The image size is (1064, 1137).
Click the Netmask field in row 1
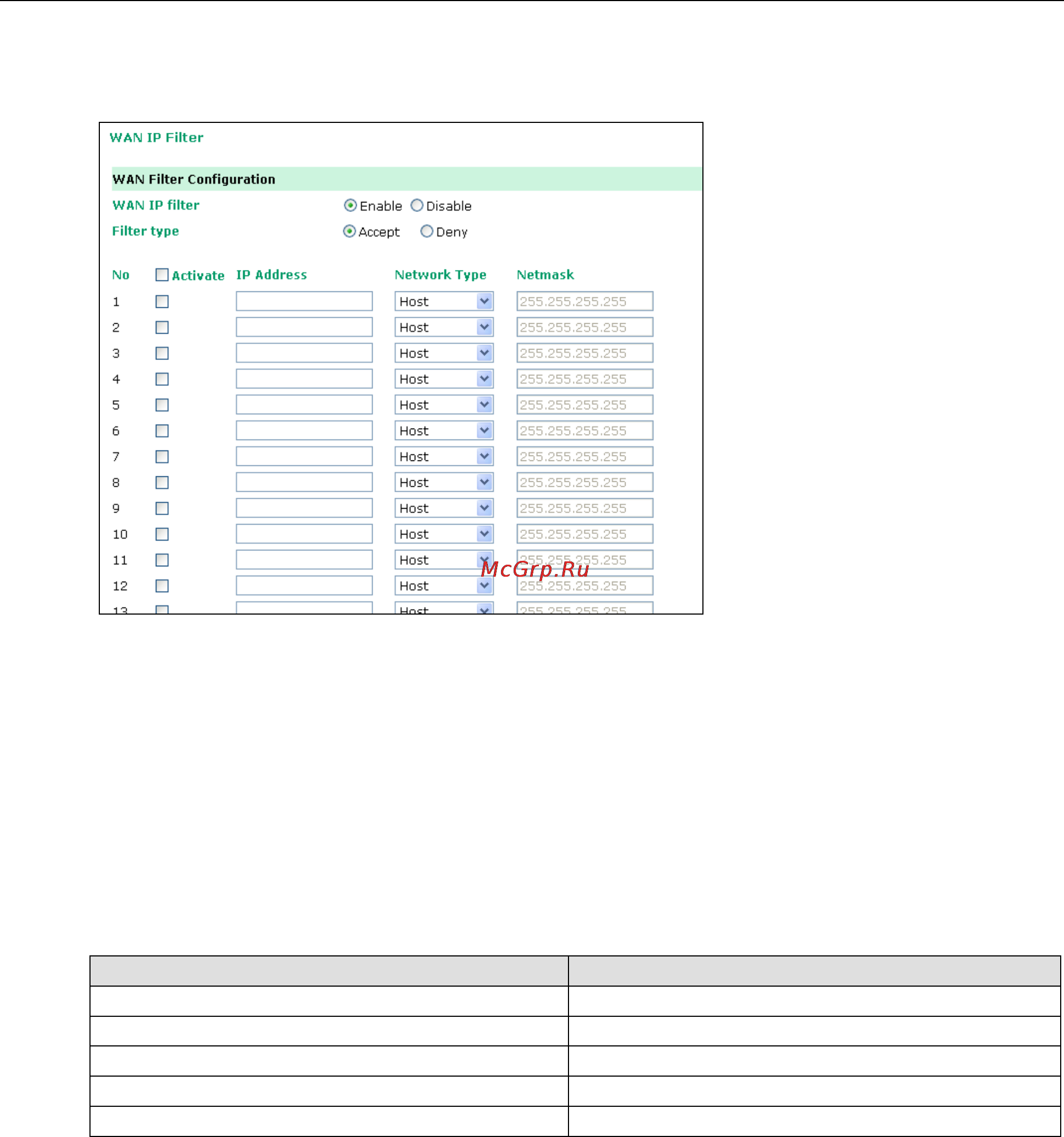584,301
